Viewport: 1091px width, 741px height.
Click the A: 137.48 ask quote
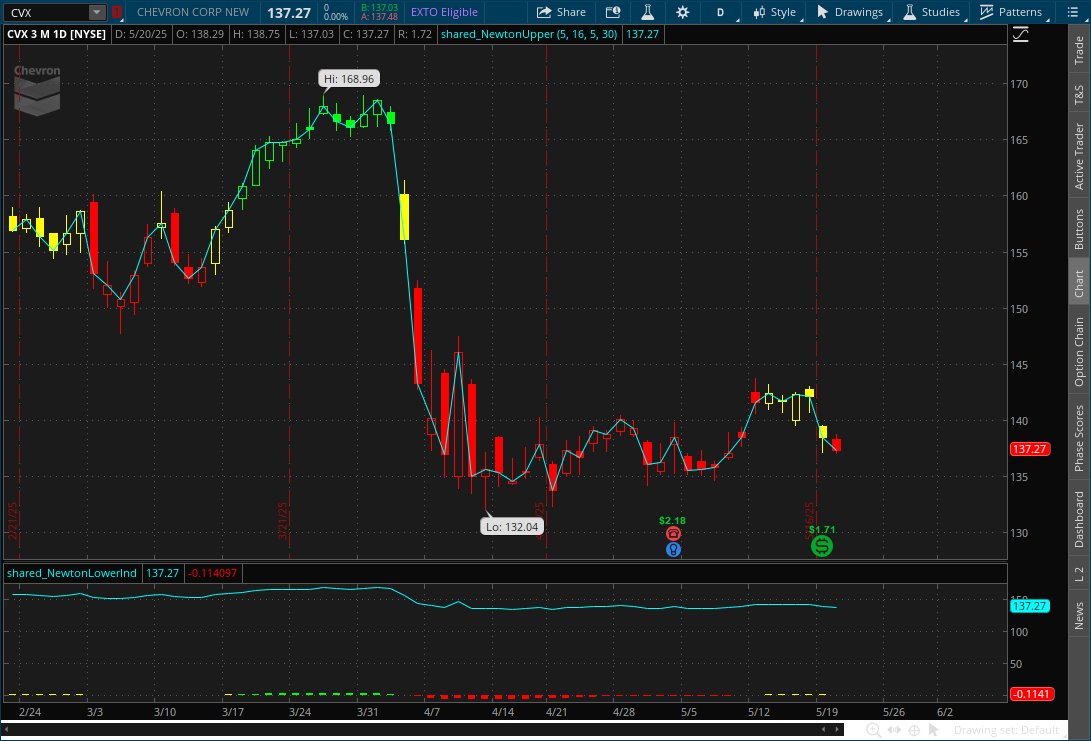point(379,17)
